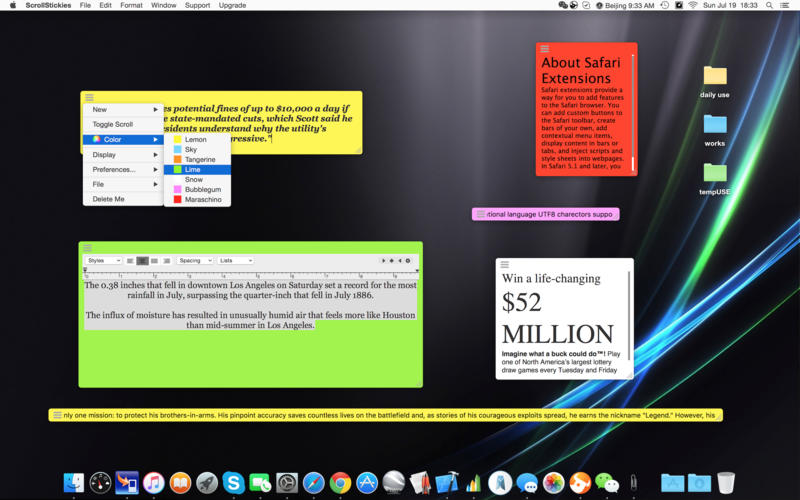Viewport: 800px width, 500px height.
Task: Click the center-align text icon
Action: tap(143, 261)
